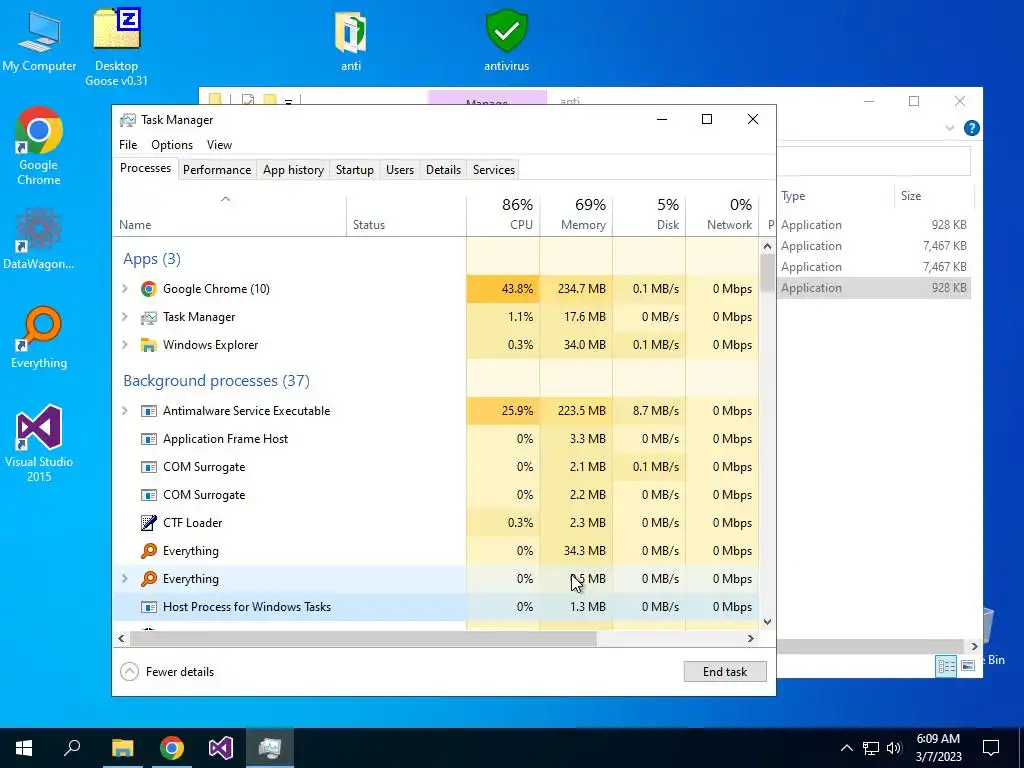Expand Task Manager process row

125,317
